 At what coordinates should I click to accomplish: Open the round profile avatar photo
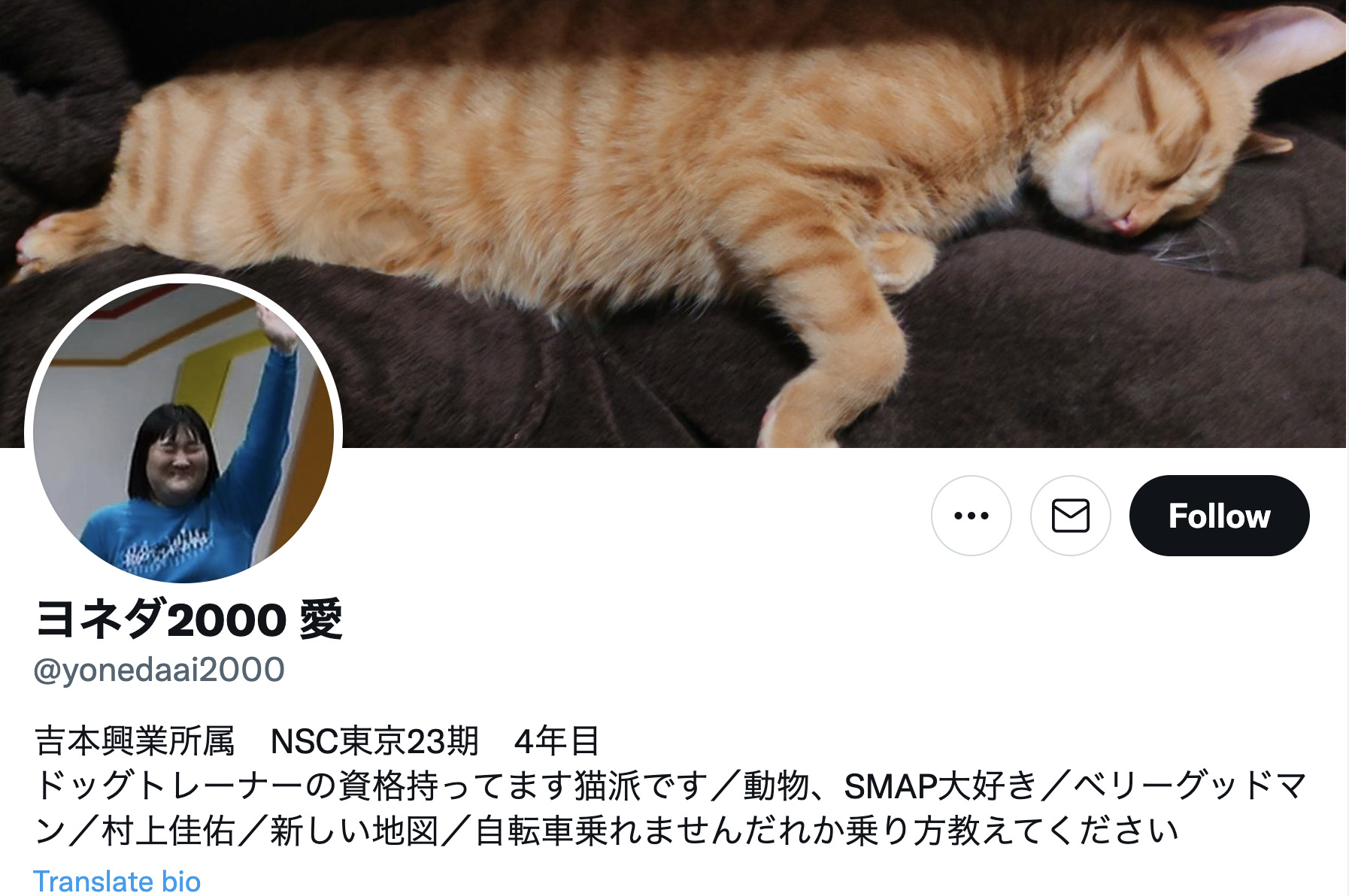point(183,433)
